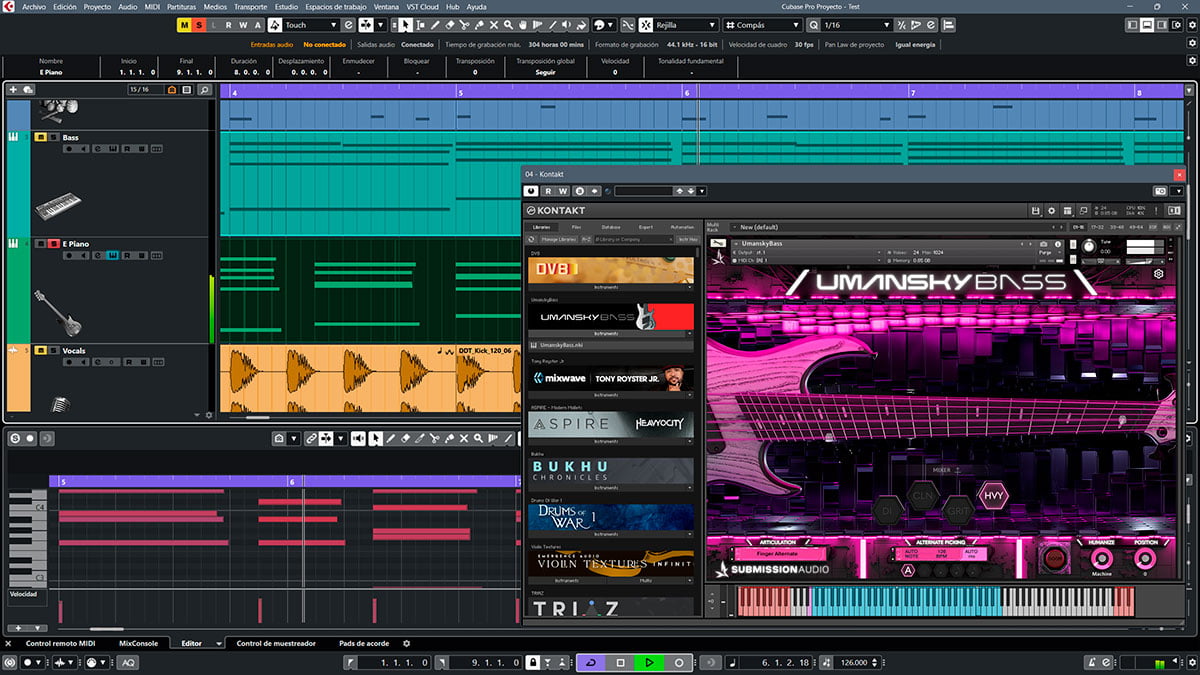Select the HVY hexagon tone button
Viewport: 1200px width, 675px height.
pyautogui.click(x=994, y=495)
